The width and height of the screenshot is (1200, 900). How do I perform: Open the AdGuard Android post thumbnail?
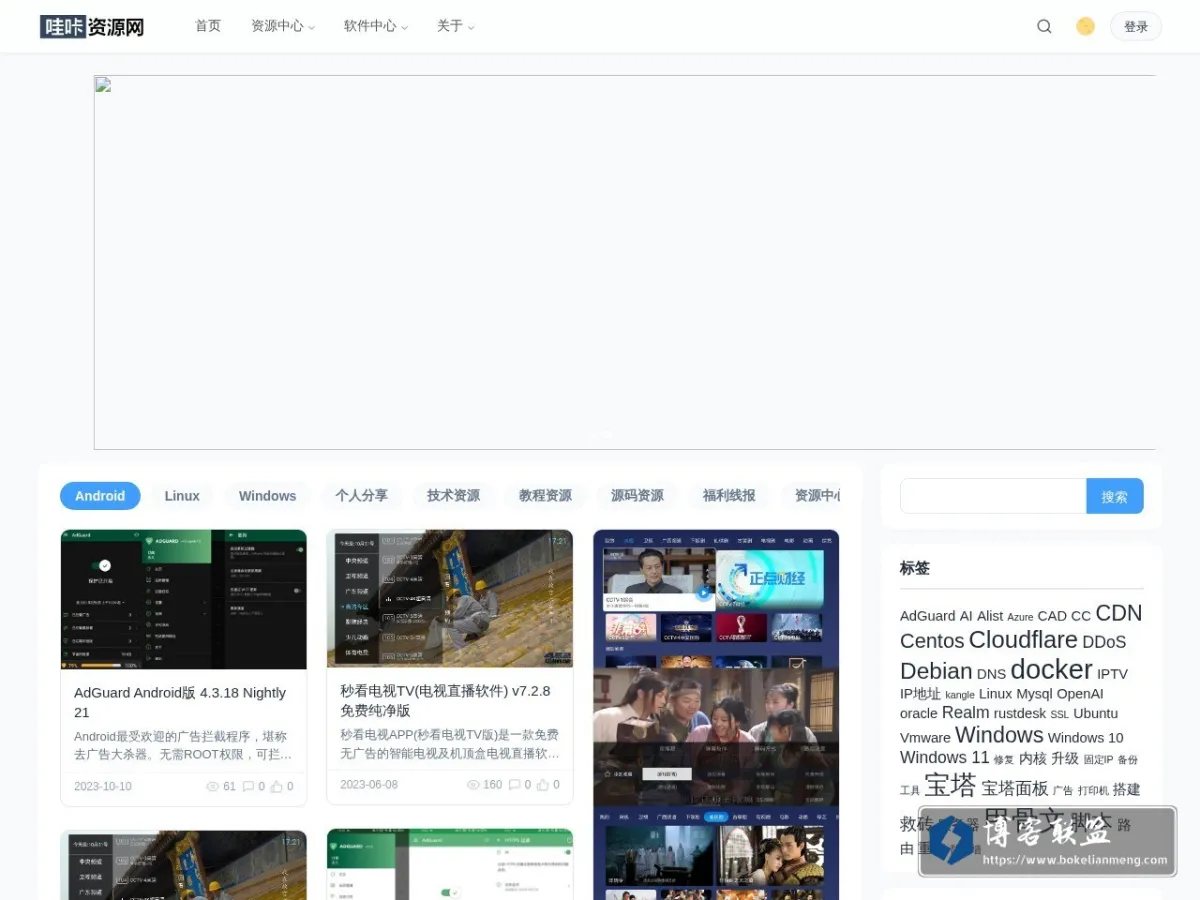(184, 599)
